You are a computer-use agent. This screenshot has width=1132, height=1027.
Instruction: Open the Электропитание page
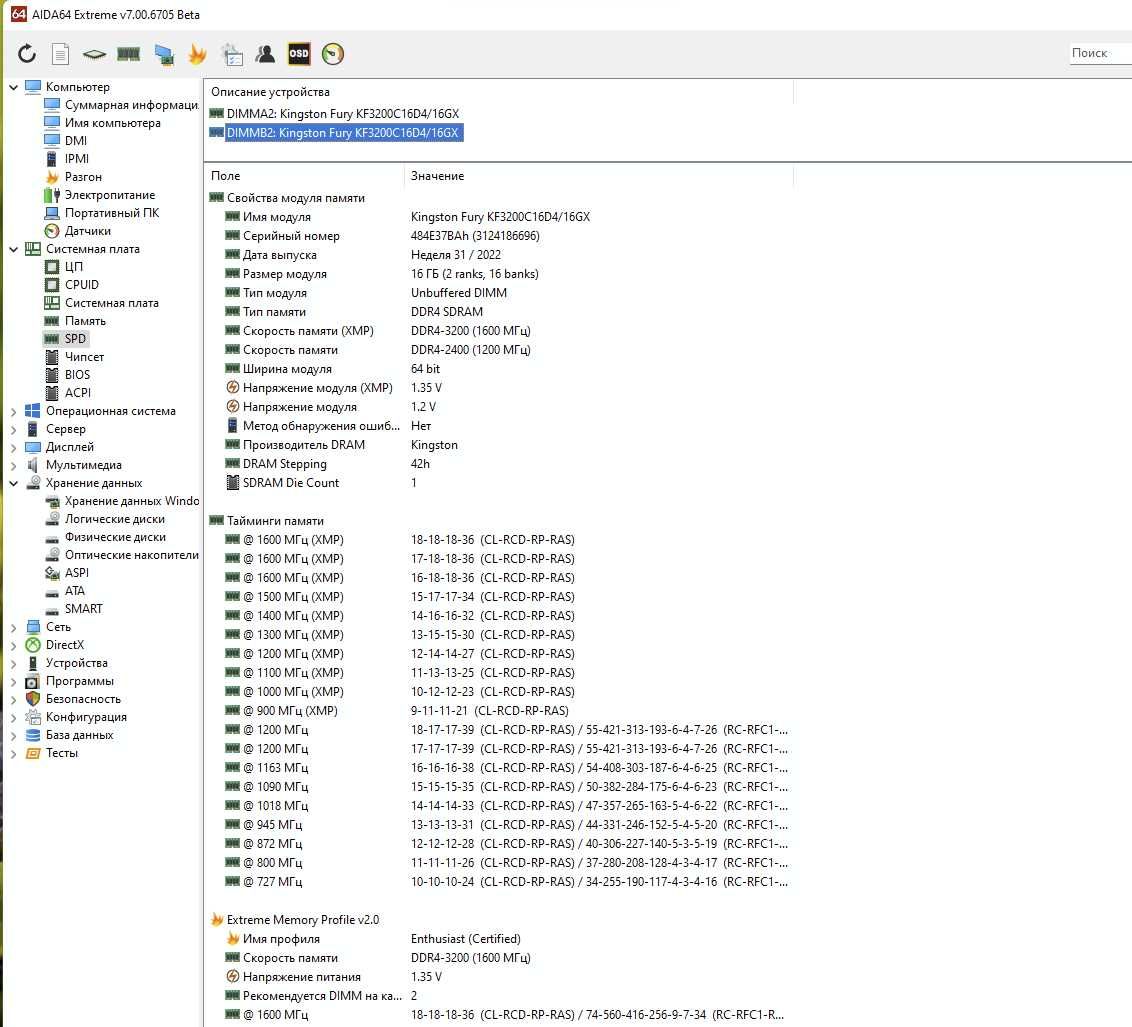click(x=110, y=195)
